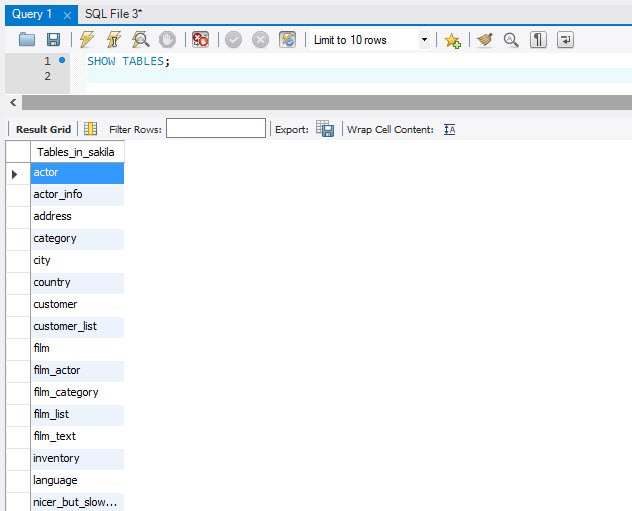
Task: Execute the query with the lightning bolt icon
Action: click(87, 39)
